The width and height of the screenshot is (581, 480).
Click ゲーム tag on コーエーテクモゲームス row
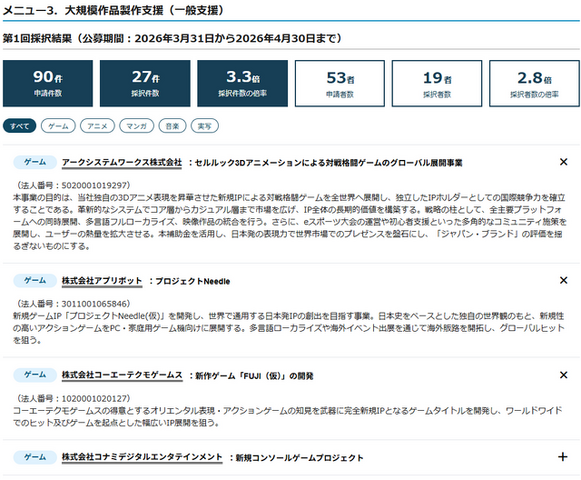(35, 375)
